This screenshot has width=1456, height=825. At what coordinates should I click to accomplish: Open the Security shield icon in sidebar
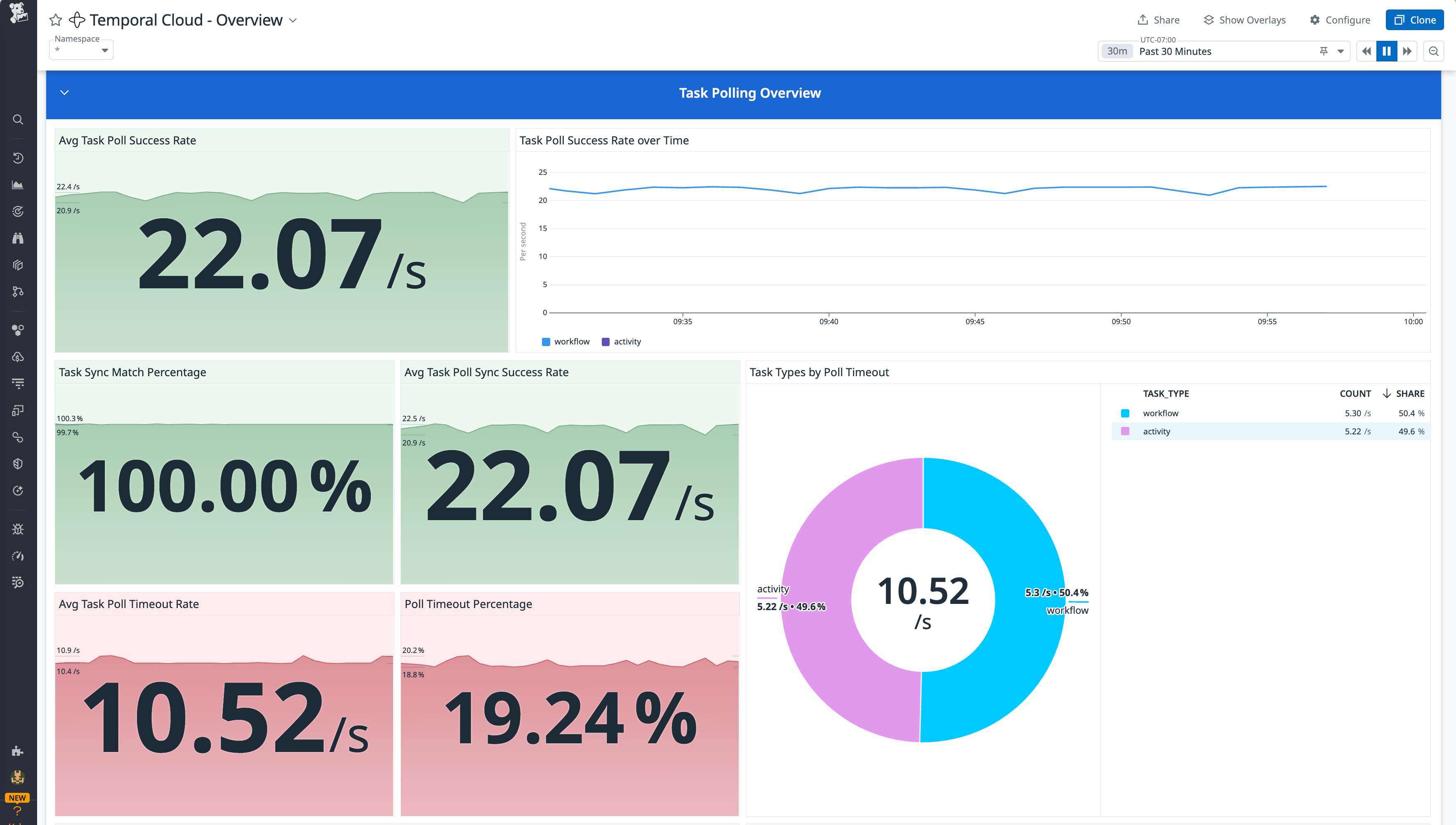point(18,463)
